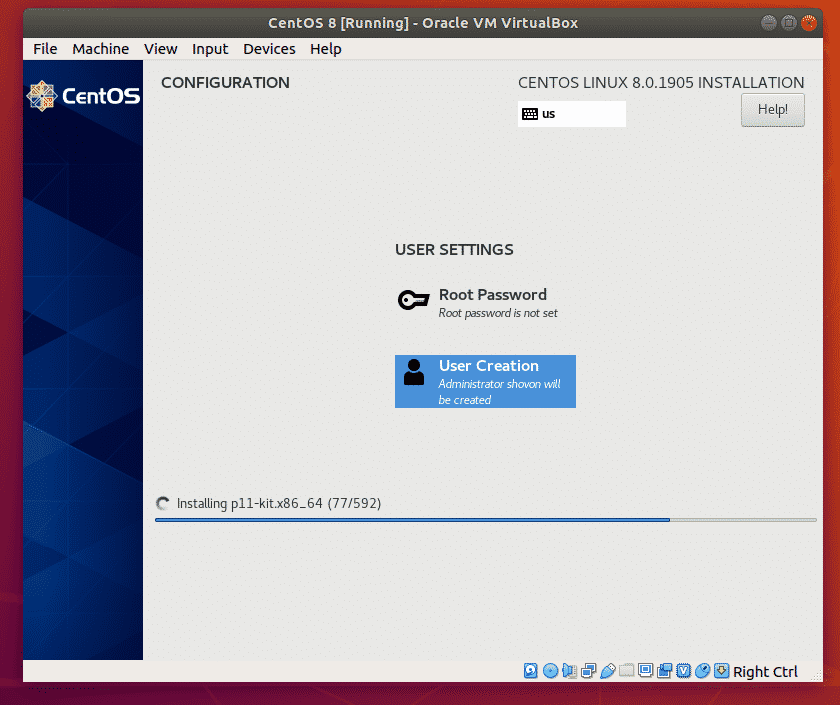
Task: Click the key icon beside Root Password
Action: [x=414, y=299]
